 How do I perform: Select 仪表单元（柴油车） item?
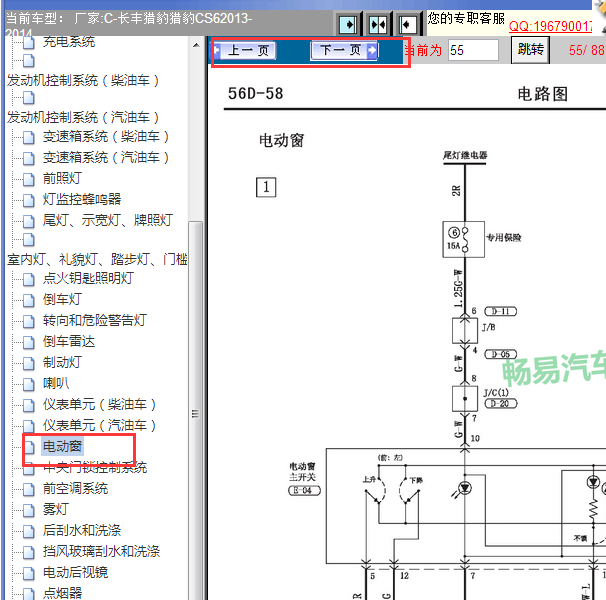[100, 405]
